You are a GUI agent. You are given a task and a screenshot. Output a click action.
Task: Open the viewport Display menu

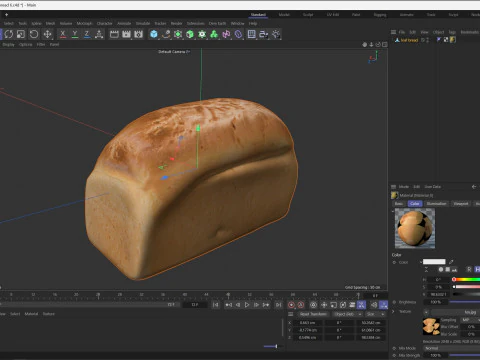tap(8, 44)
